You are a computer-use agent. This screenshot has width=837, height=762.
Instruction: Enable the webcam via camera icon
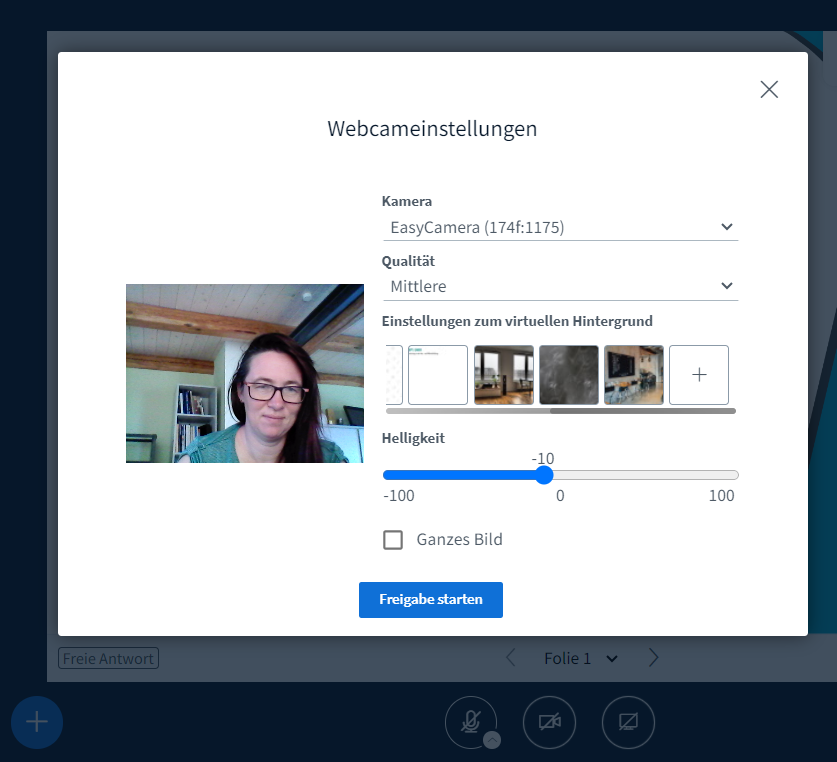coord(549,722)
